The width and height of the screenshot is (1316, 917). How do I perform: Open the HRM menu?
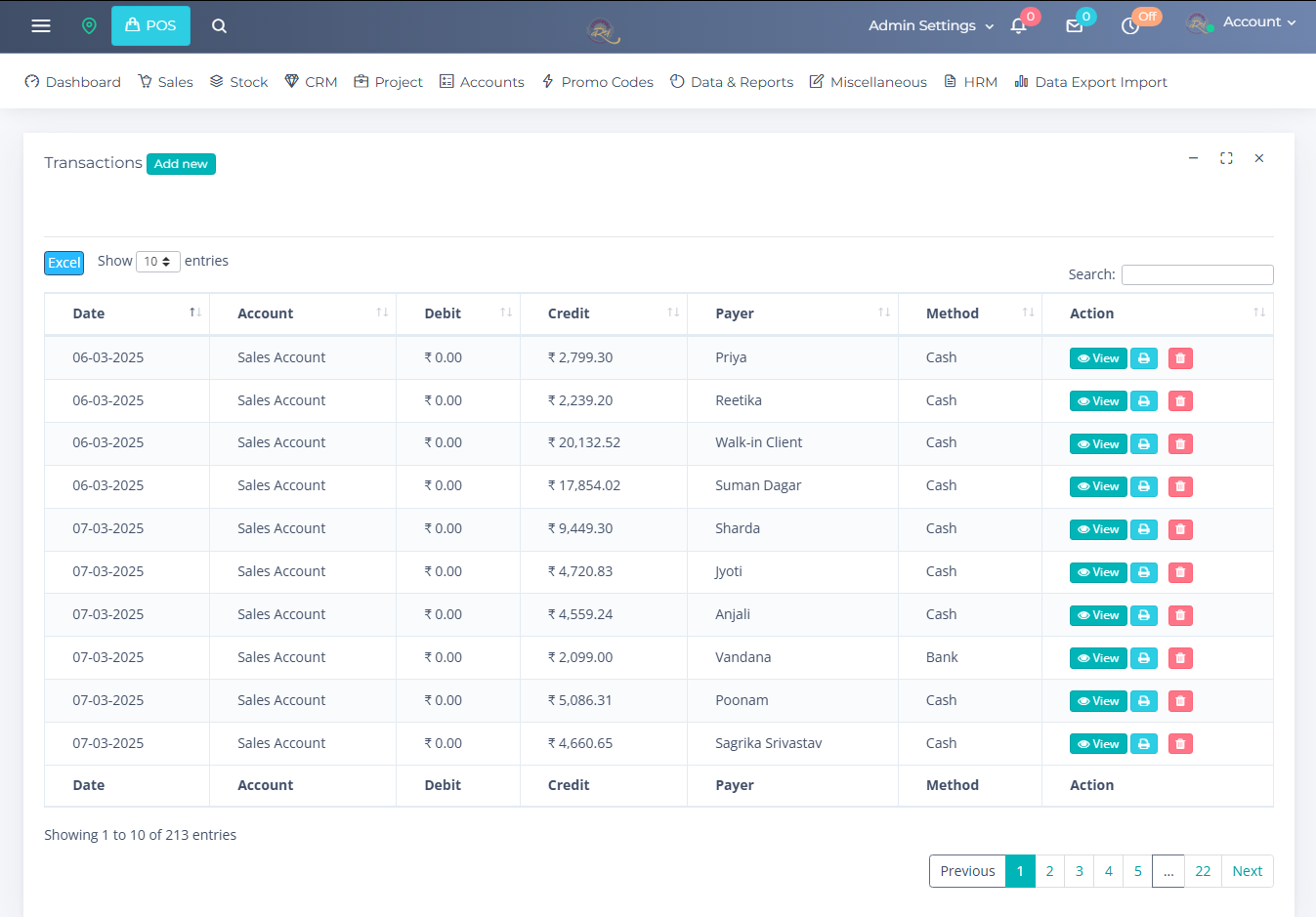(x=970, y=82)
